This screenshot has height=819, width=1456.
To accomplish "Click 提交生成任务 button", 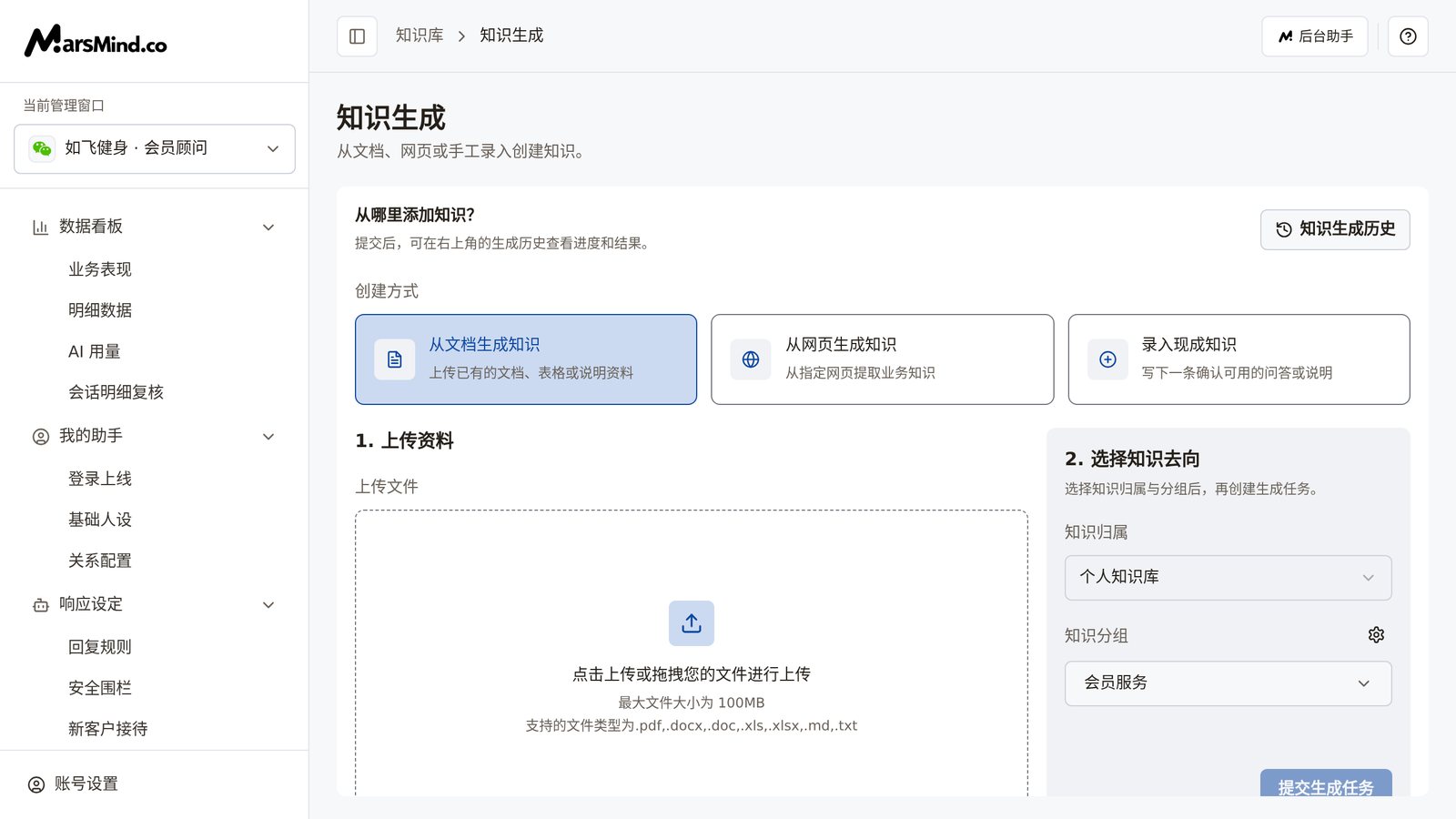I will tap(1326, 784).
